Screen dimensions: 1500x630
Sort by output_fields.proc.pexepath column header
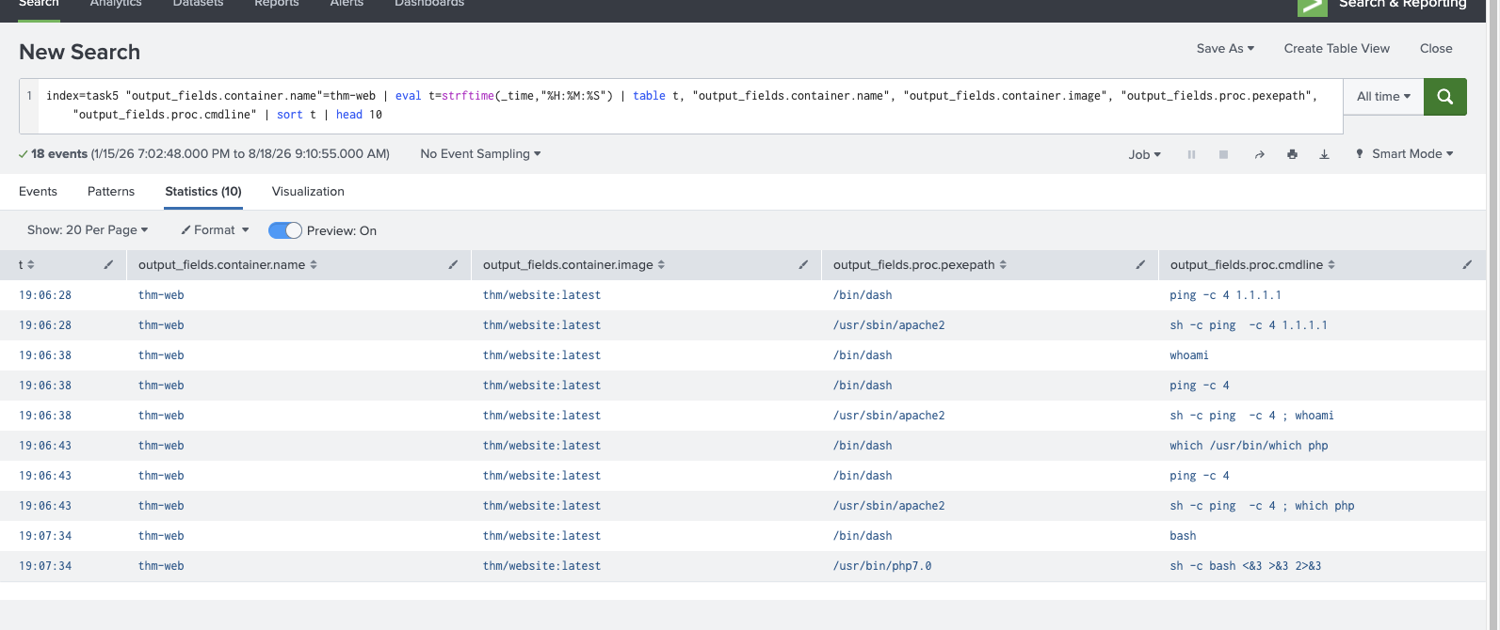pos(920,265)
